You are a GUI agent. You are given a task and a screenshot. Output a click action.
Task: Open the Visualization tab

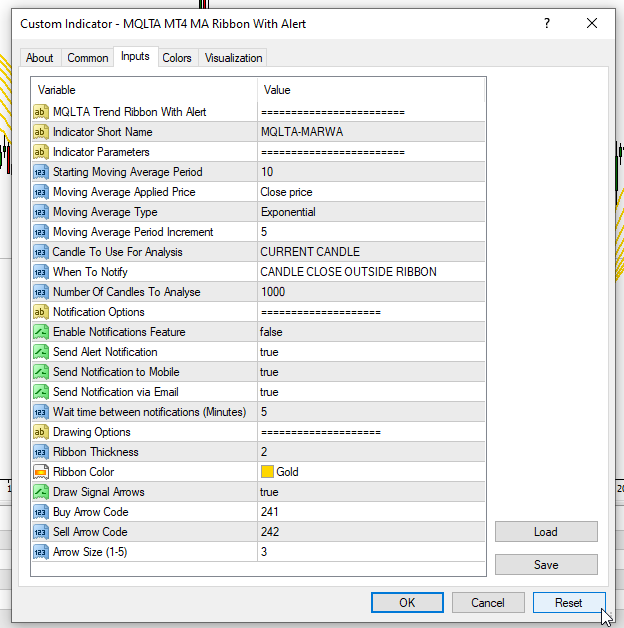pyautogui.click(x=234, y=58)
